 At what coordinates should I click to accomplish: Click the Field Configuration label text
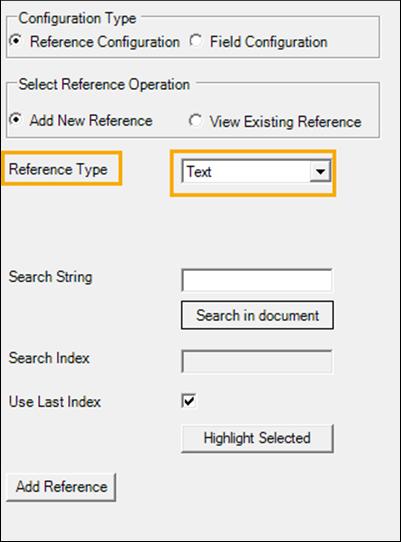pos(269,42)
